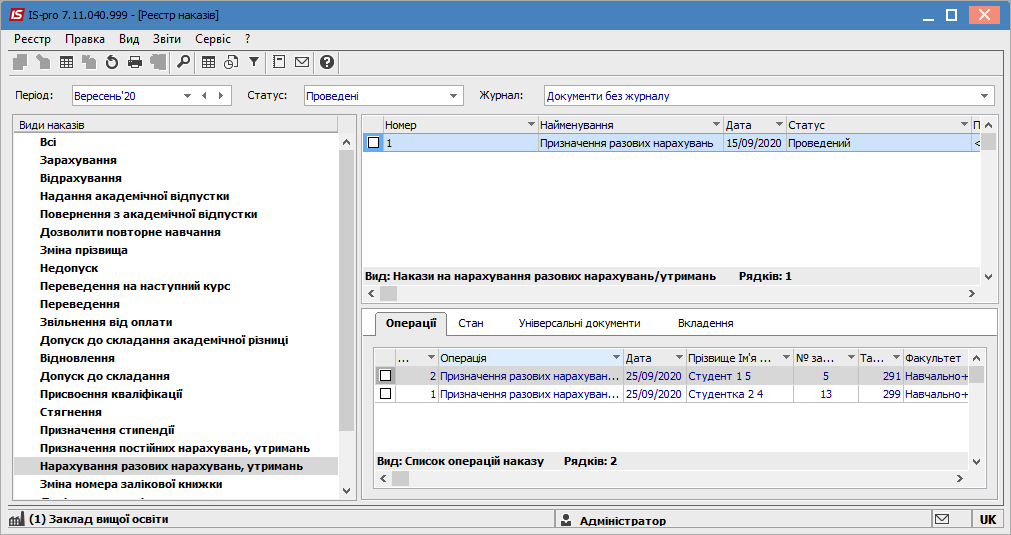Open Операція column filter dropdown
Image resolution: width=1011 pixels, height=535 pixels.
click(x=616, y=357)
